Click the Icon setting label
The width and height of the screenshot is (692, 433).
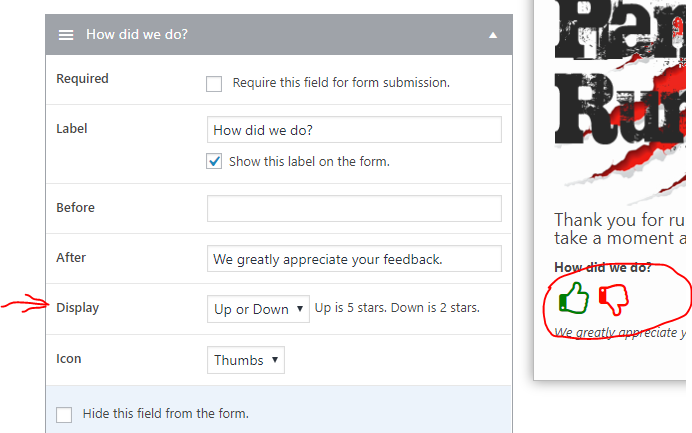pyautogui.click(x=69, y=358)
